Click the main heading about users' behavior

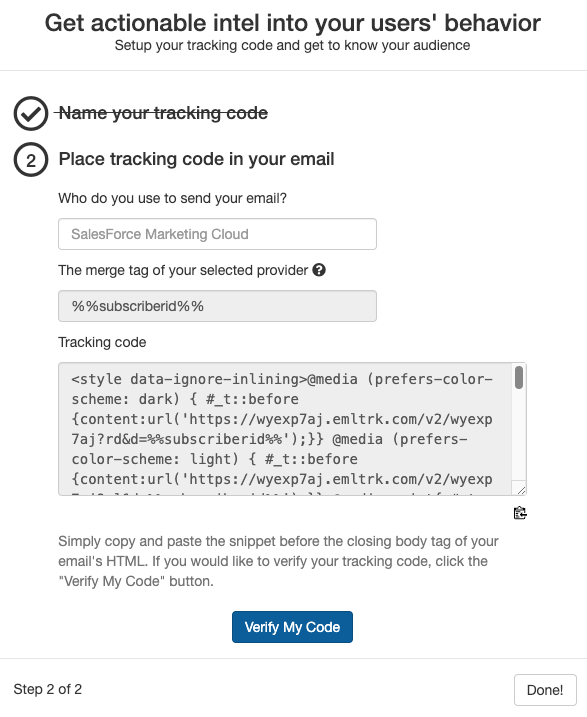[x=293, y=23]
